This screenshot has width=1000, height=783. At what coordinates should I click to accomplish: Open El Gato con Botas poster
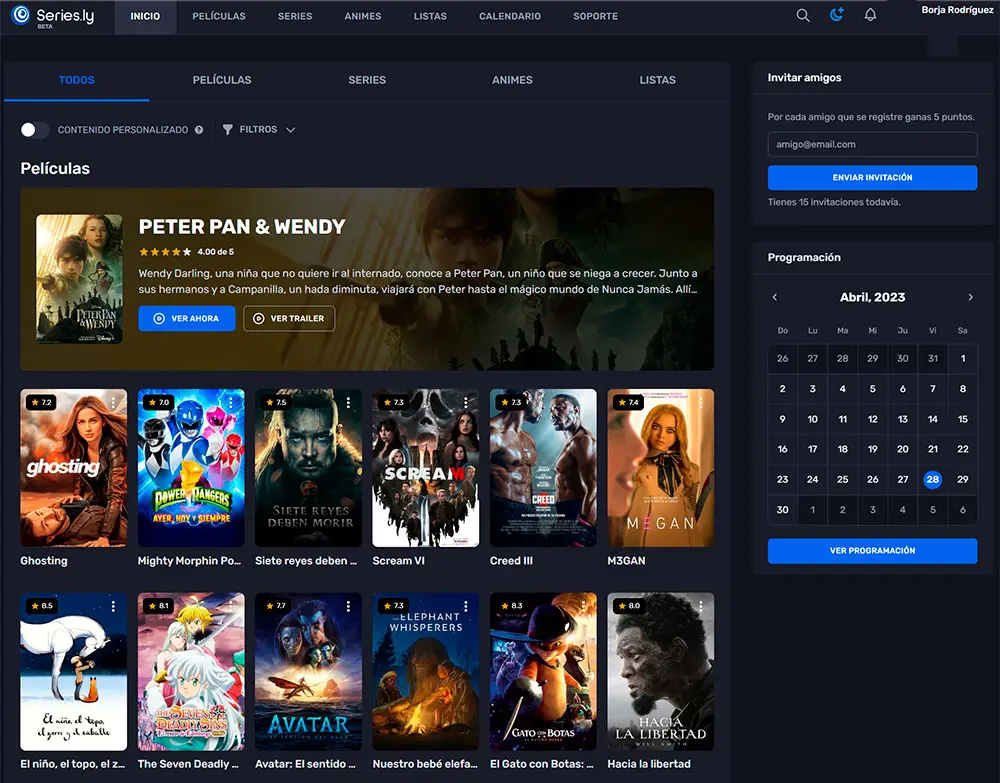[x=543, y=671]
